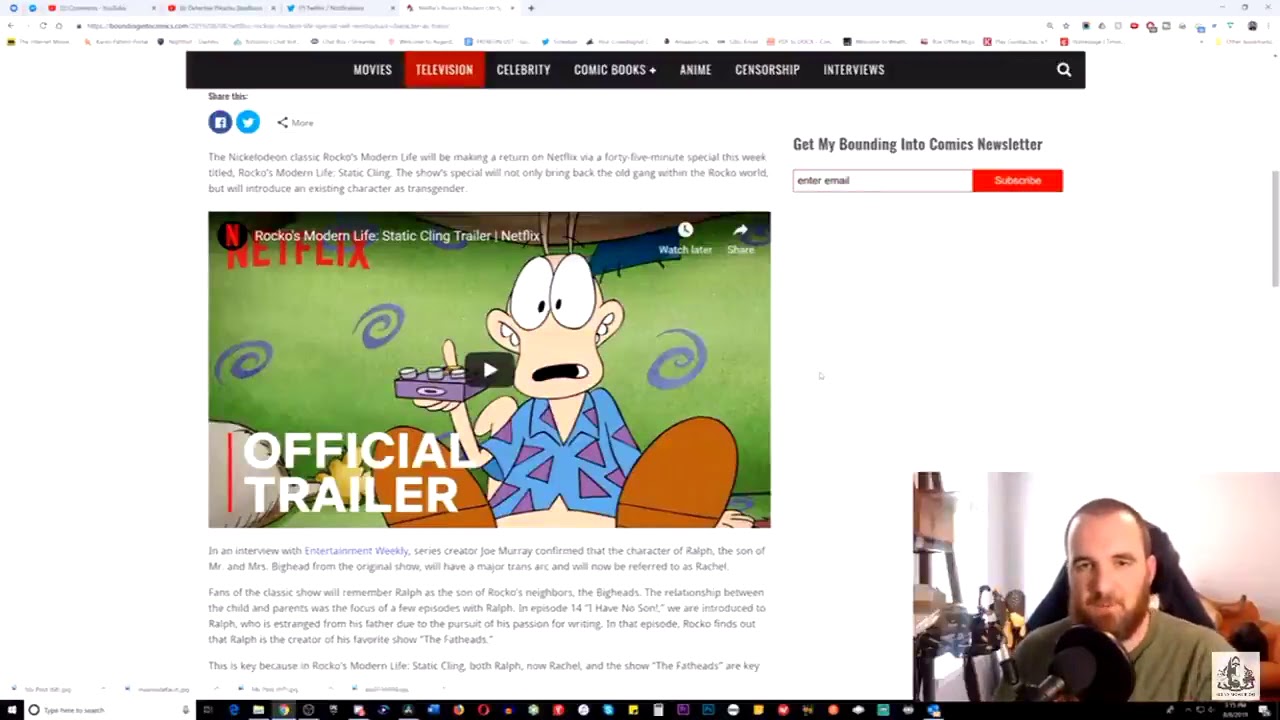Click the browser Back arrow
This screenshot has width=1280, height=720.
pos(11,26)
